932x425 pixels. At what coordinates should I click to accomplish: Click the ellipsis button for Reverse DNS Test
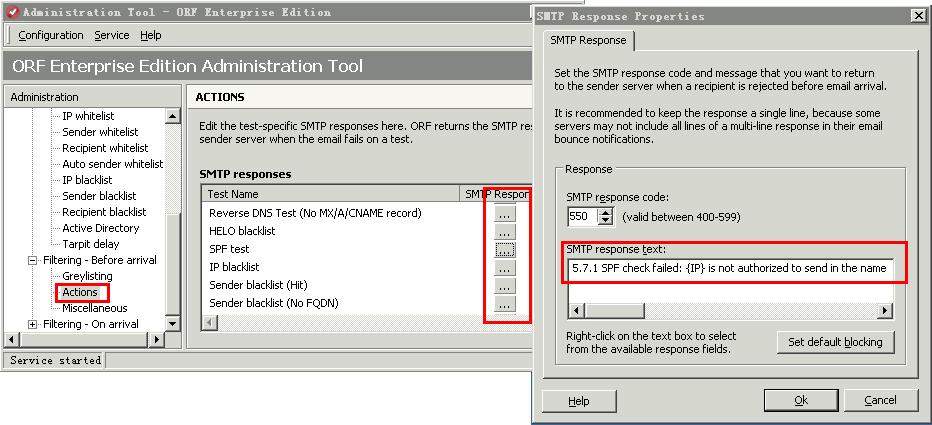pyautogui.click(x=505, y=214)
